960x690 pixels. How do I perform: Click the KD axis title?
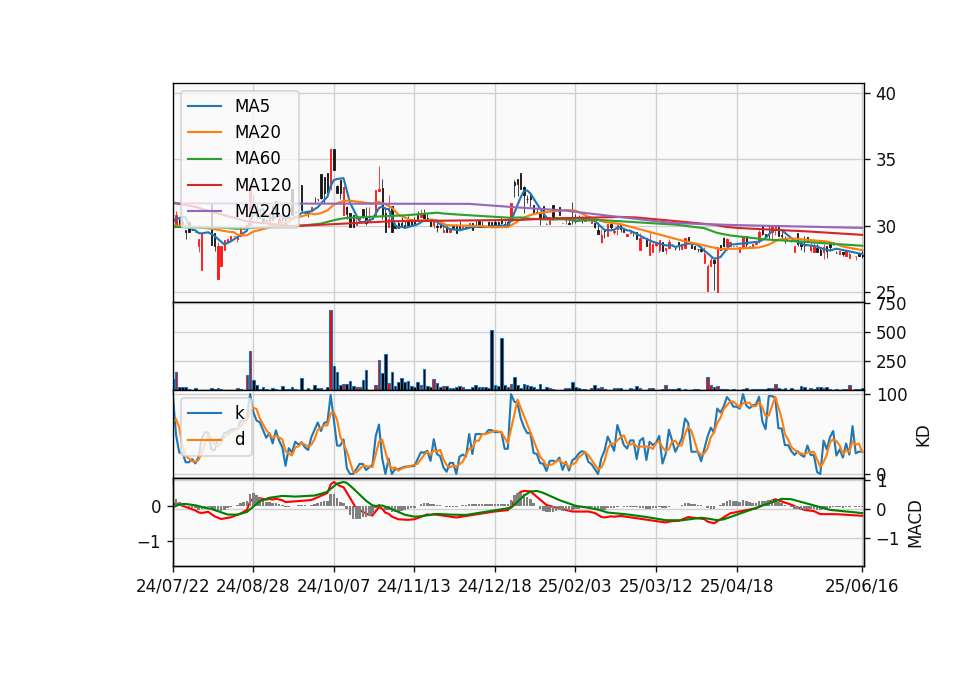point(922,436)
